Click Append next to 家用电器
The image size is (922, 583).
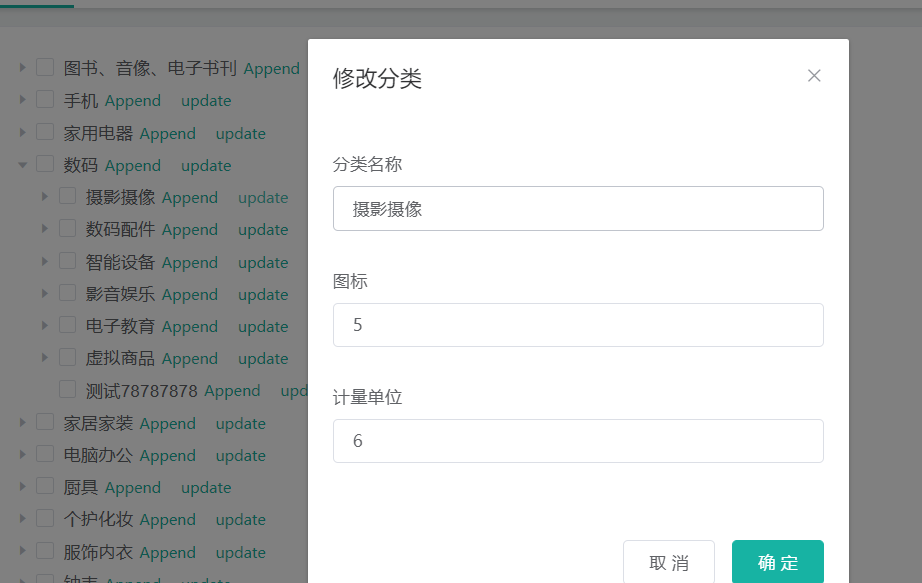click(168, 134)
